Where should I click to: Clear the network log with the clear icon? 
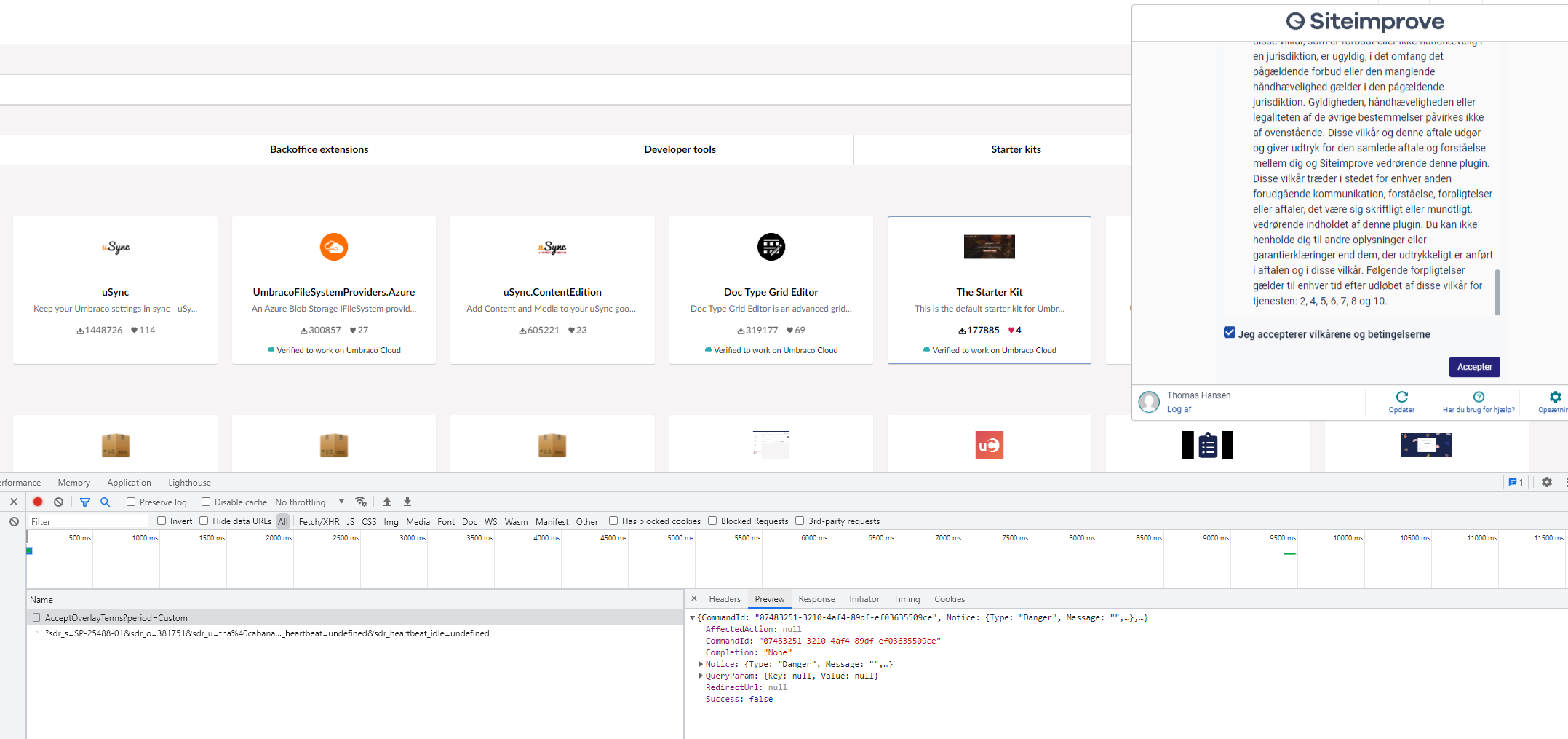pos(59,502)
